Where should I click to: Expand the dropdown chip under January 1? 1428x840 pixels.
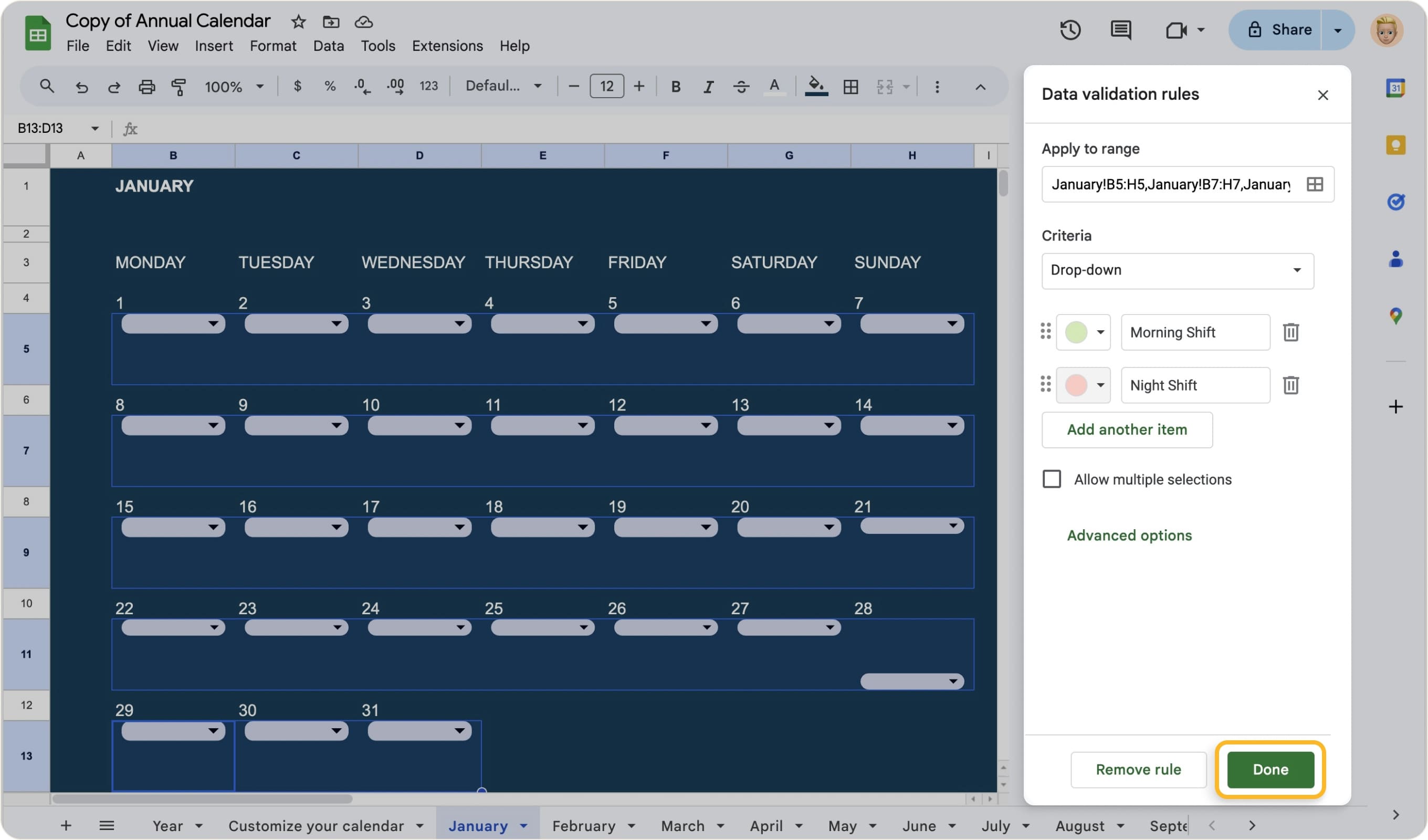[213, 323]
